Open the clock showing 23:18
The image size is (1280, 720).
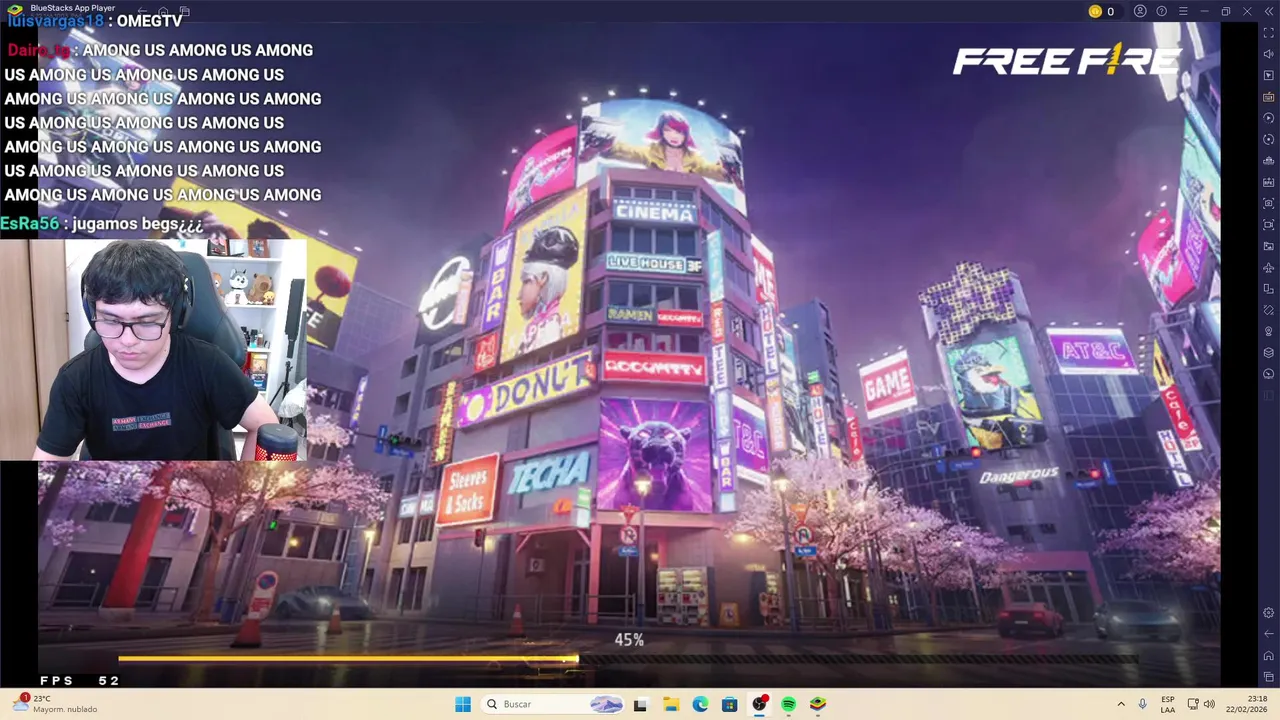tap(1246, 704)
